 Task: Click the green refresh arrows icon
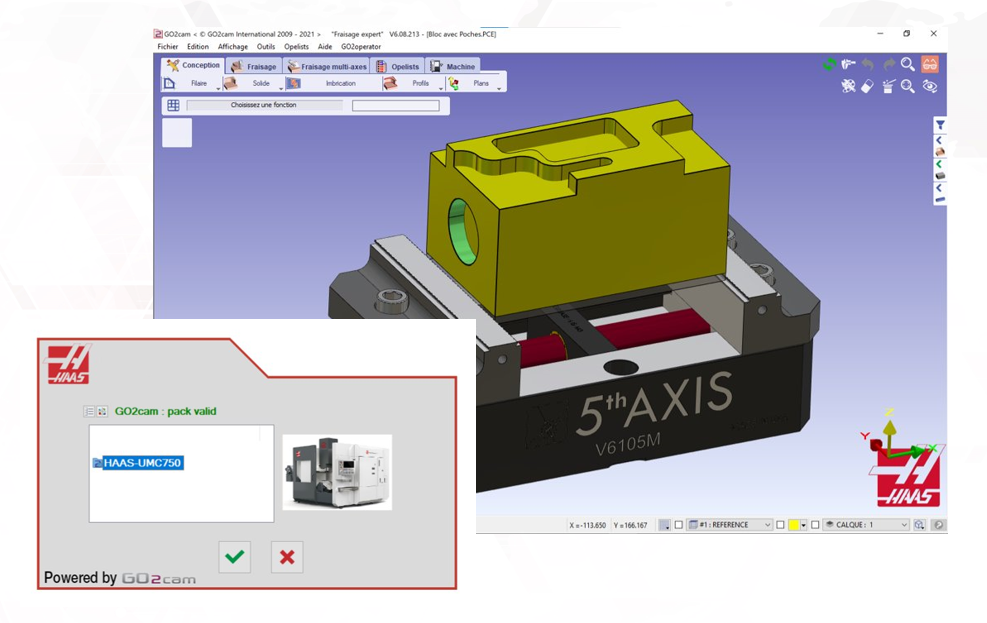pos(829,64)
